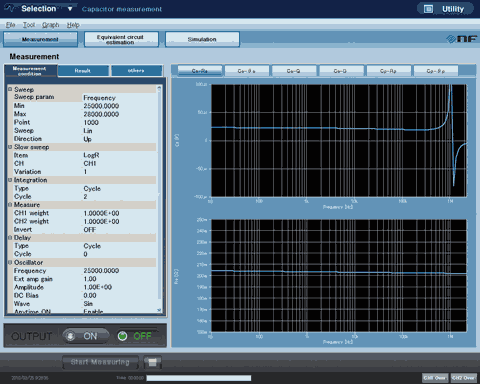Collapse the Slow sweep section
The image size is (480, 384).
[x=10, y=147]
